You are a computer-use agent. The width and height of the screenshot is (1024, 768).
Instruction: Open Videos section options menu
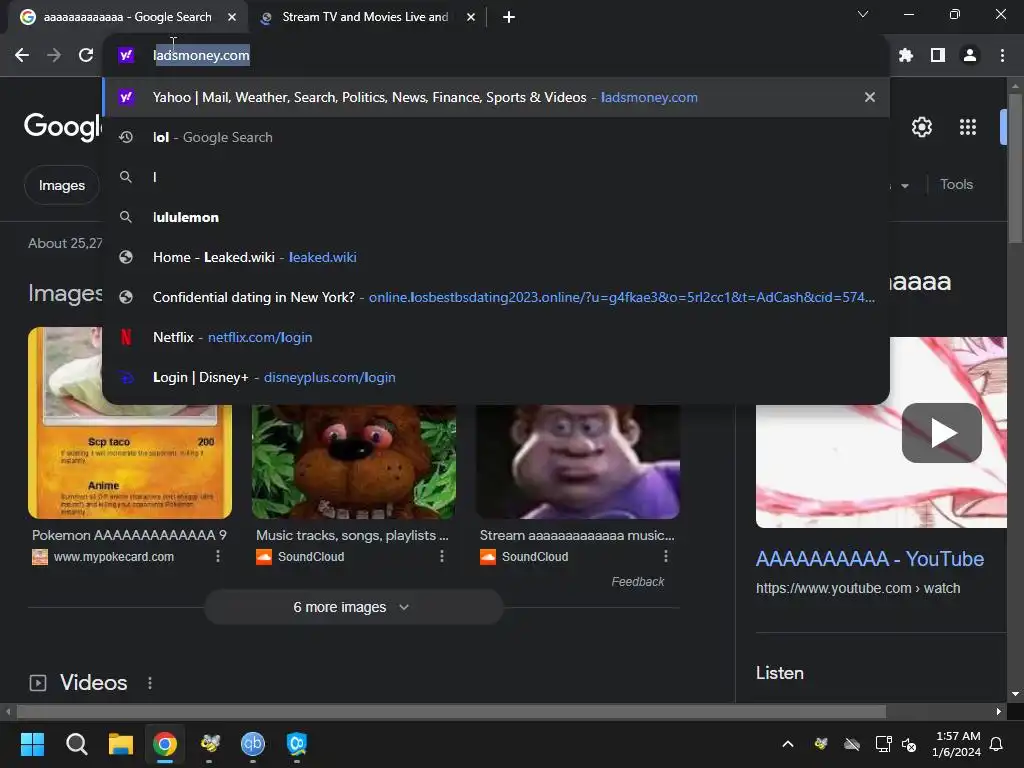[x=150, y=683]
